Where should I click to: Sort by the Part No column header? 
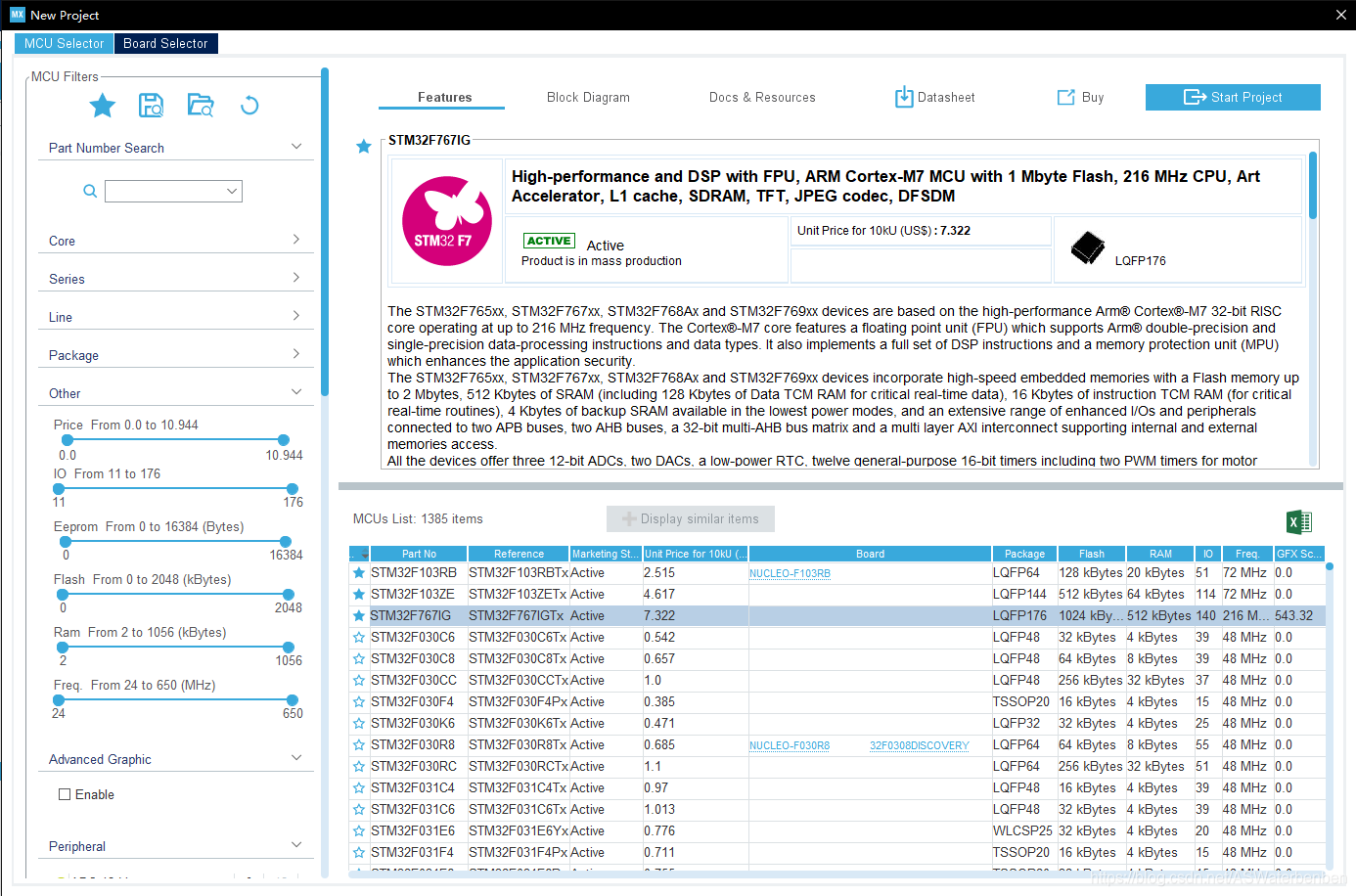coord(419,554)
